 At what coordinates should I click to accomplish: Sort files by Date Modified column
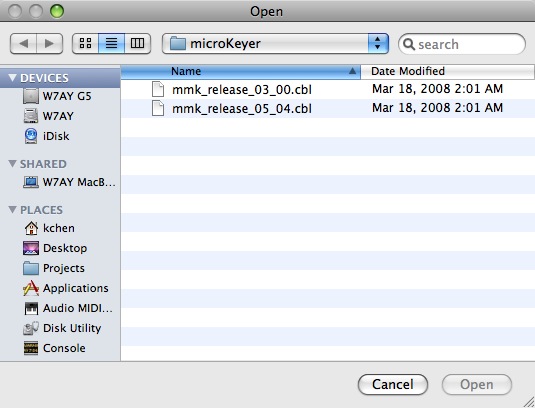click(447, 71)
